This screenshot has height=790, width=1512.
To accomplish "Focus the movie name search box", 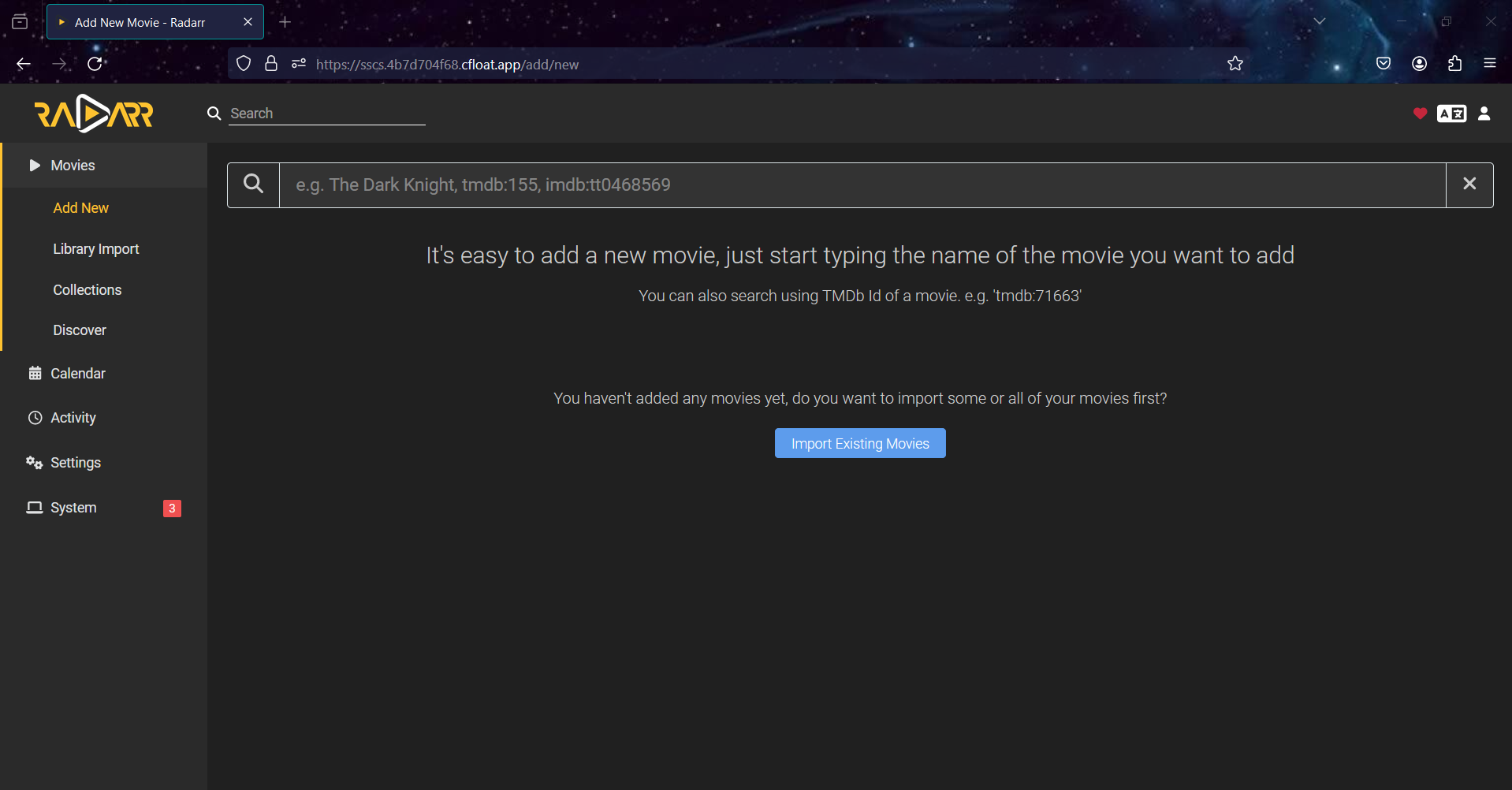I will [862, 185].
